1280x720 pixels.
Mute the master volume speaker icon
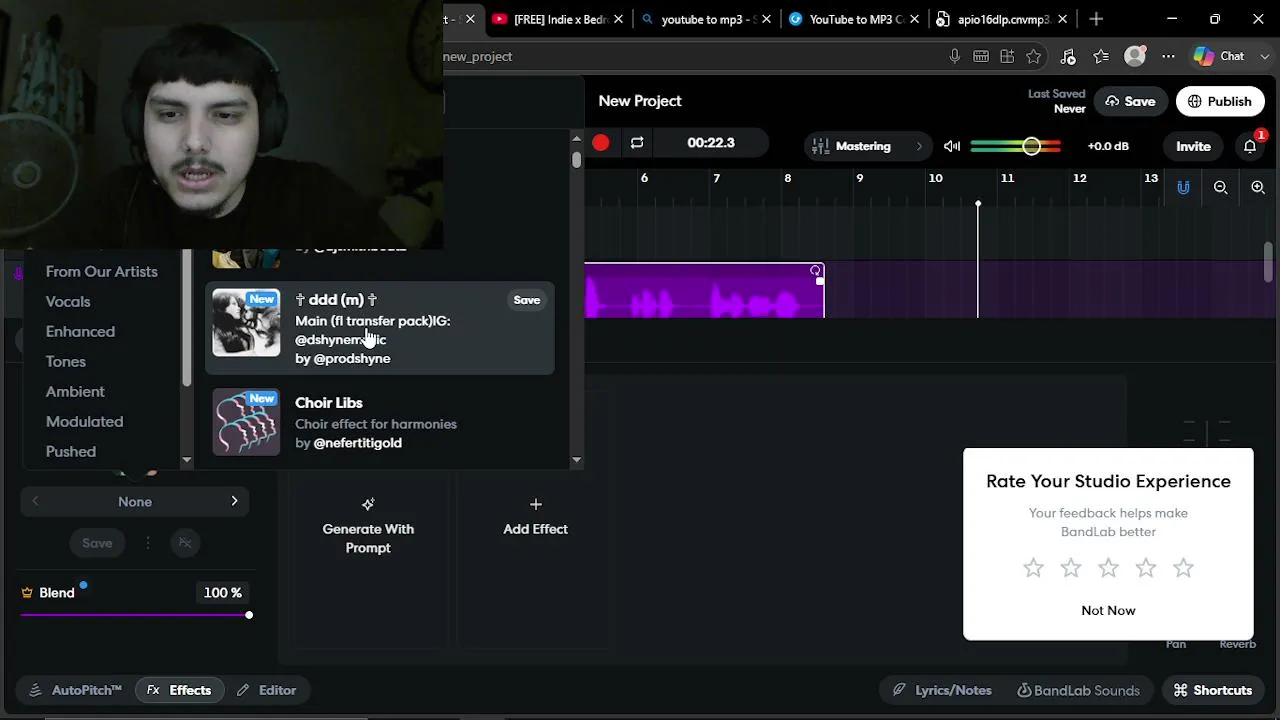click(x=952, y=146)
